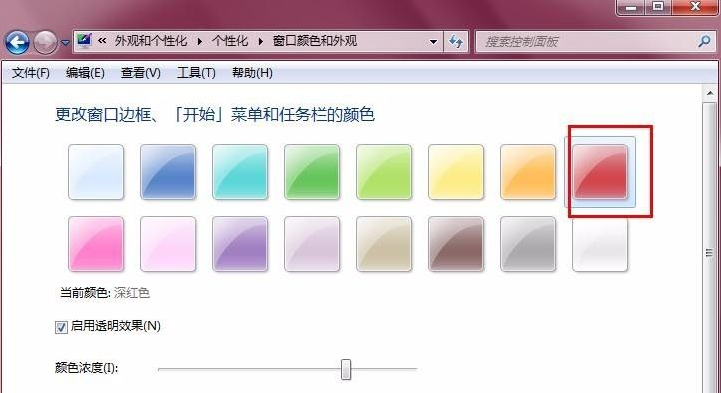Toggle the 启用透明效果 checkbox
This screenshot has width=721, height=393.
(x=61, y=327)
